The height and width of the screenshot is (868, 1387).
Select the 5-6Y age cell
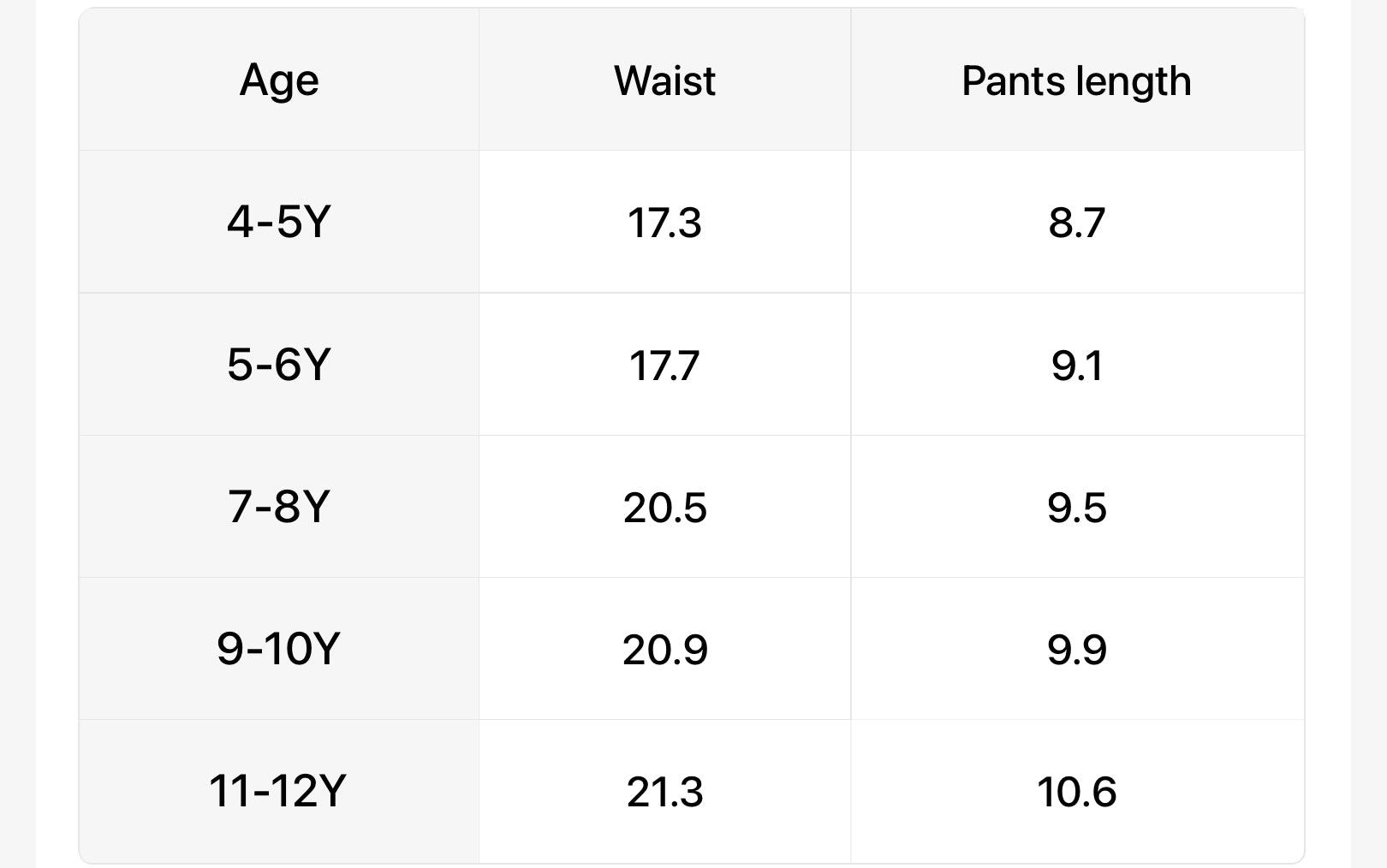[x=279, y=364]
